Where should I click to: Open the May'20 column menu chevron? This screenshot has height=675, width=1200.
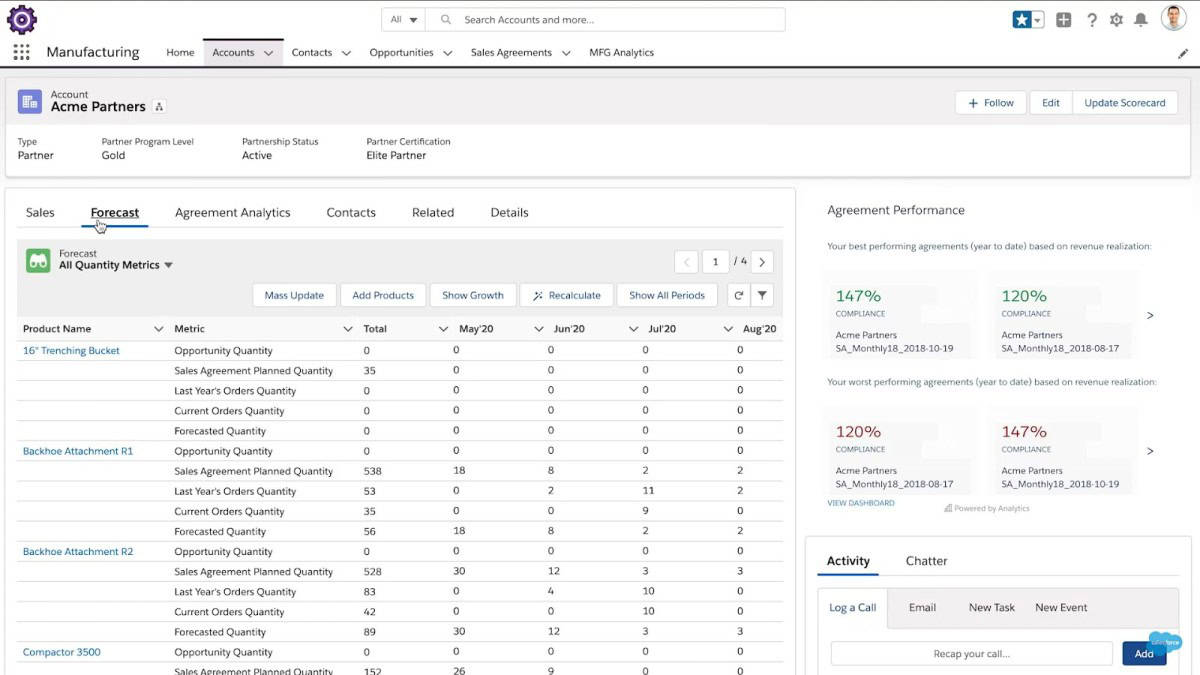point(538,329)
